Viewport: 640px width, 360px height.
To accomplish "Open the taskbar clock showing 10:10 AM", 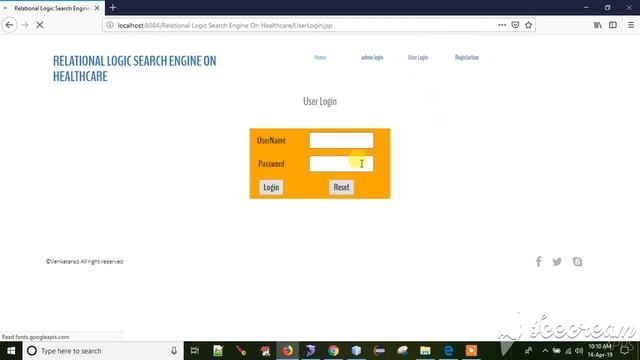I will click(600, 351).
